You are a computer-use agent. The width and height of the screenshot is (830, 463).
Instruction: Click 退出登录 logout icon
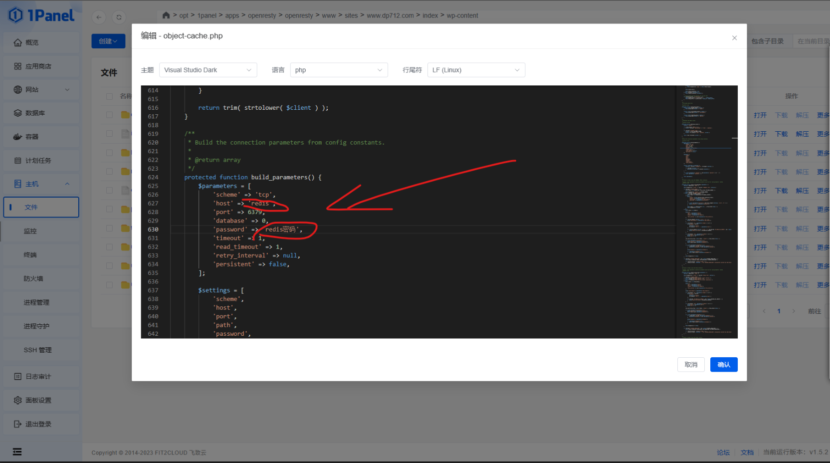(x=17, y=423)
